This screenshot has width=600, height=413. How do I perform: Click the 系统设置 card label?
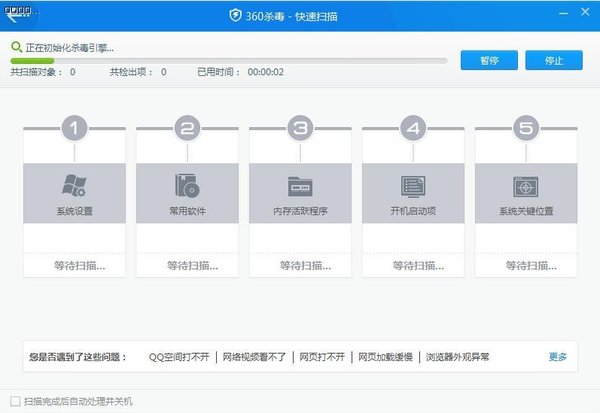click(75, 211)
